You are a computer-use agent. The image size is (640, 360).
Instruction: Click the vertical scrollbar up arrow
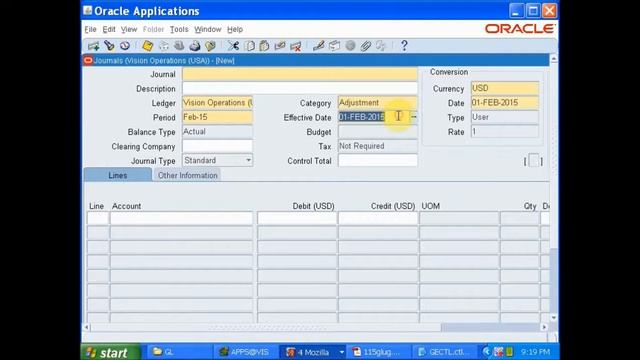[554, 59]
